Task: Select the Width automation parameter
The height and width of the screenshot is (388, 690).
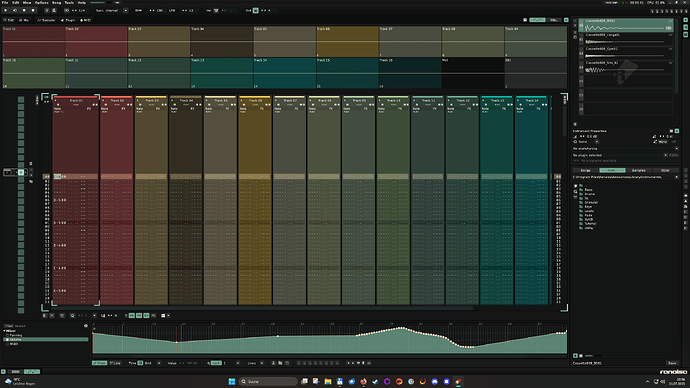Action: pos(14,344)
